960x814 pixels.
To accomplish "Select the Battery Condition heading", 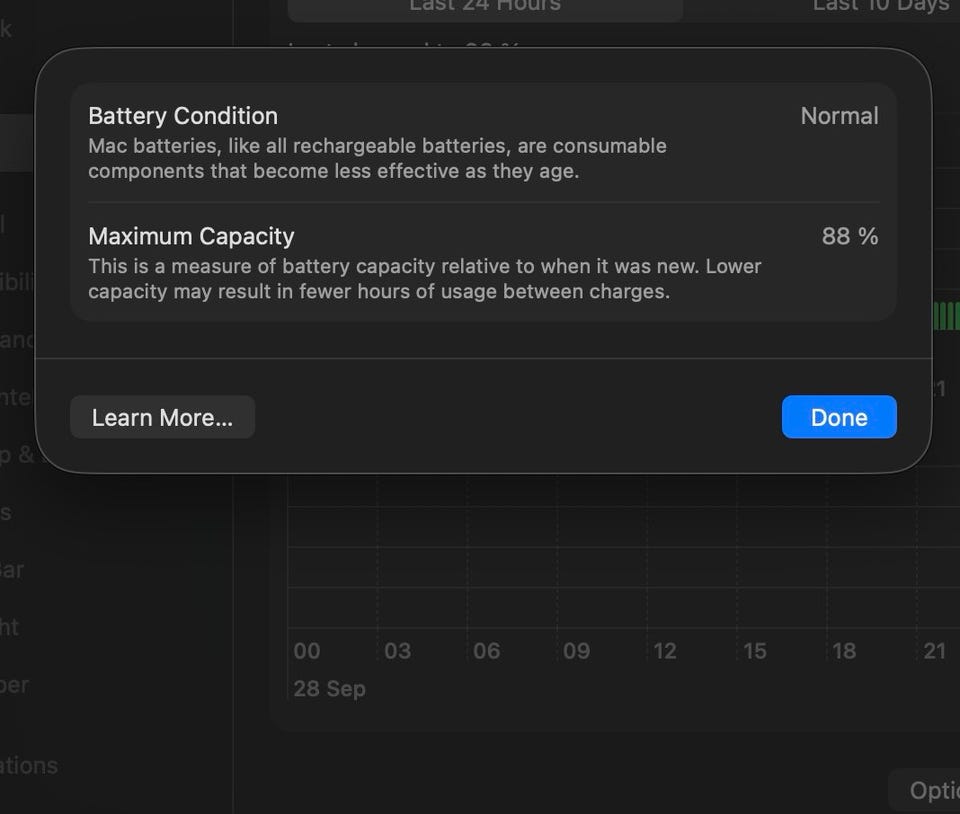I will [x=183, y=116].
